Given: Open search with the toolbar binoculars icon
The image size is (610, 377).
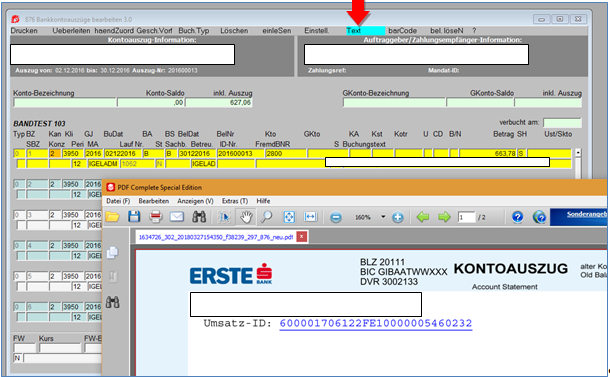Looking at the screenshot, I should tap(199, 217).
